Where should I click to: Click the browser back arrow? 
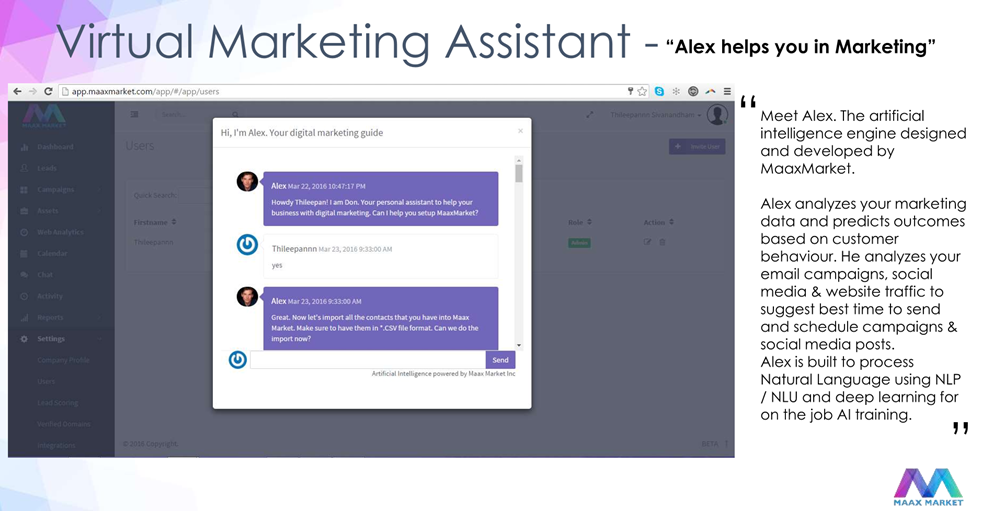coord(17,91)
